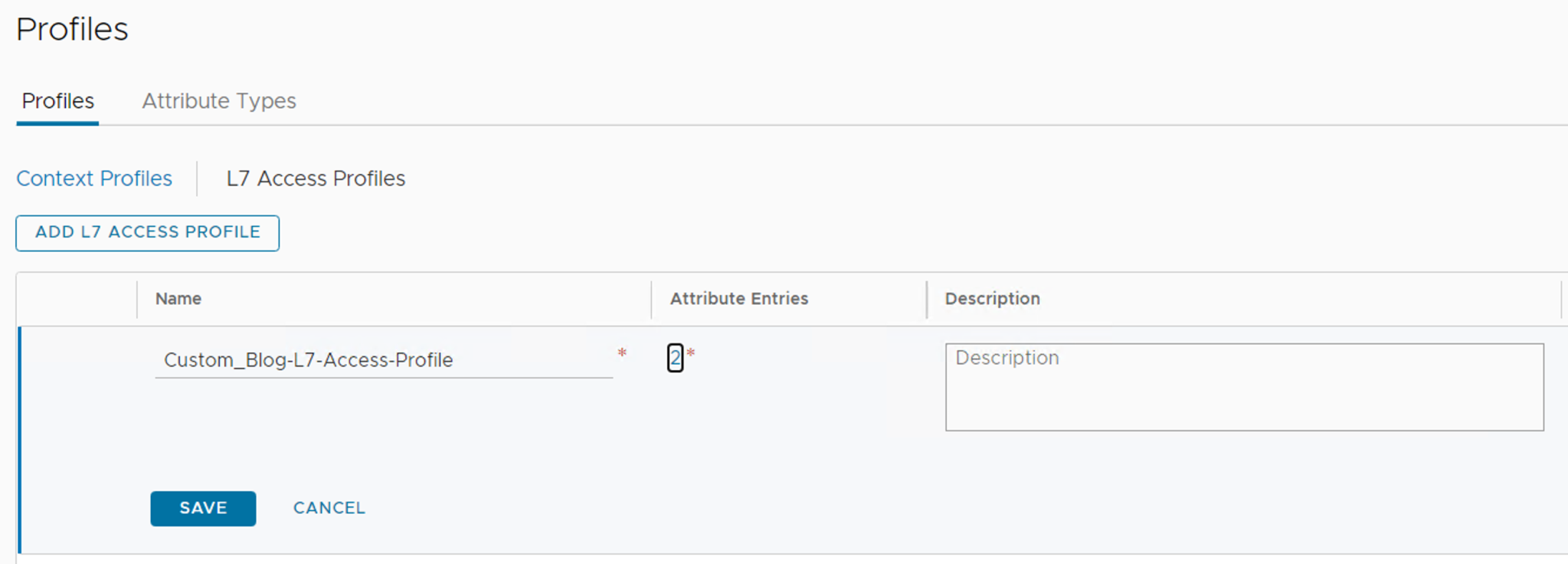Click the empty first column header cell
1568x564 pixels.
click(x=77, y=299)
